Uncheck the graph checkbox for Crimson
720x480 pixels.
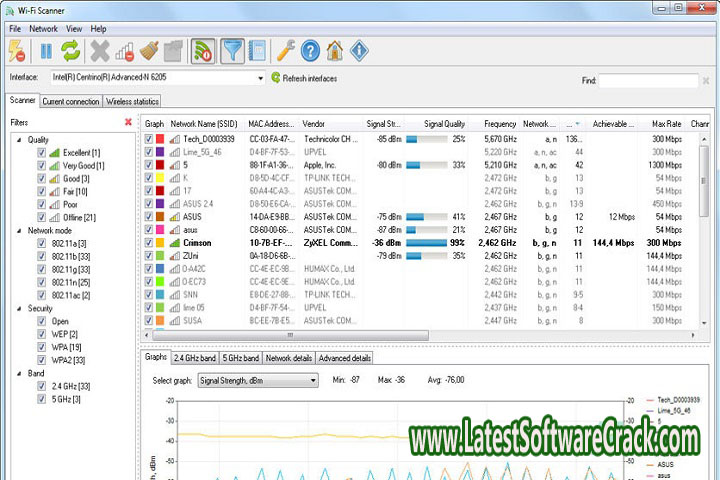click(x=148, y=243)
